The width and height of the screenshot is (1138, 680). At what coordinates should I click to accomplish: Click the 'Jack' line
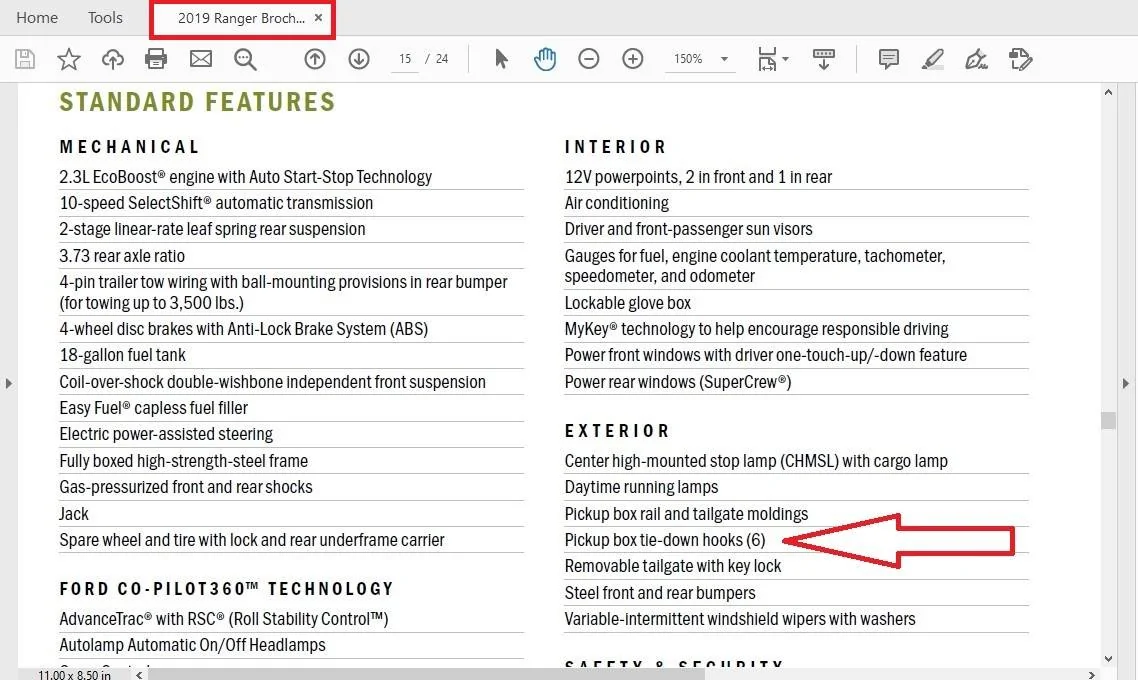coord(74,514)
